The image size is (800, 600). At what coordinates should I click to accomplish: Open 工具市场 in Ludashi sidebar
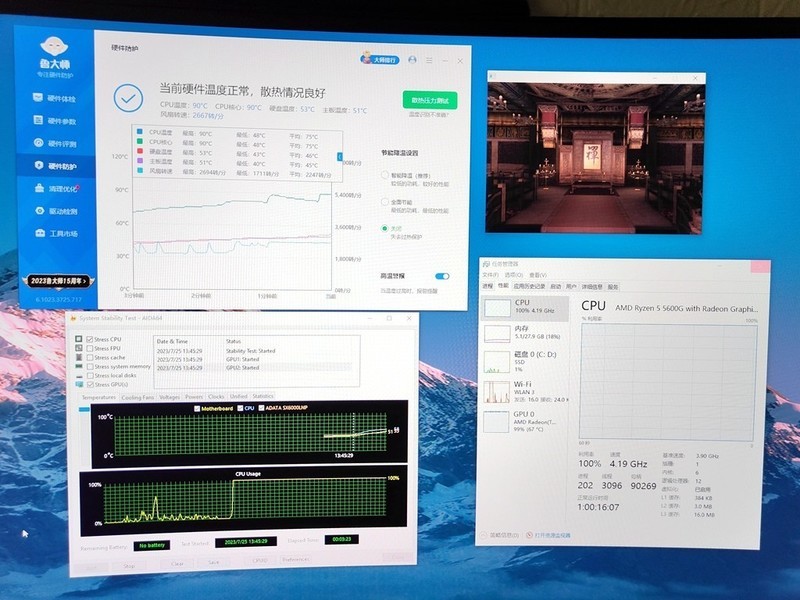pyautogui.click(x=57, y=233)
